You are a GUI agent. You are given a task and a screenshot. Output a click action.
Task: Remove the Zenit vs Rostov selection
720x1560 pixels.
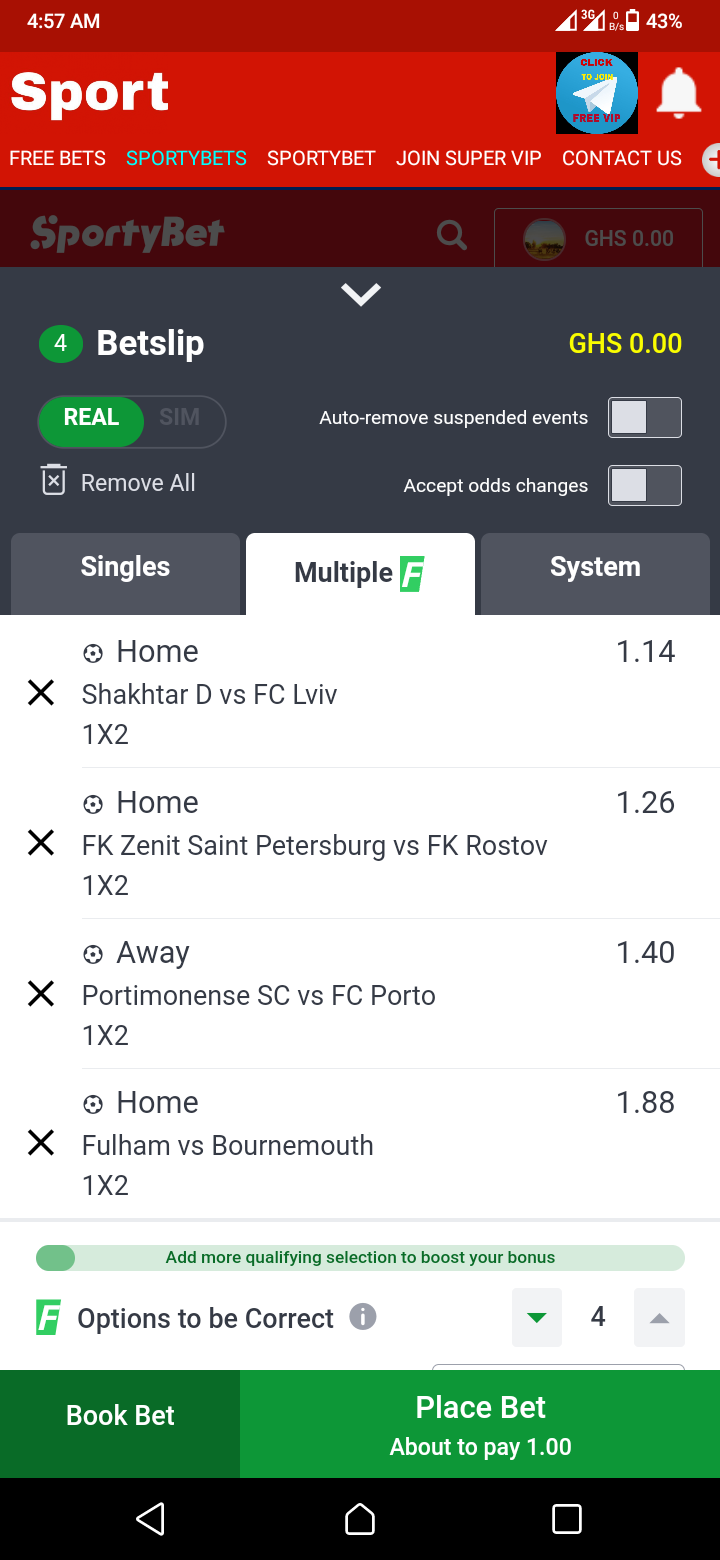pos(41,843)
